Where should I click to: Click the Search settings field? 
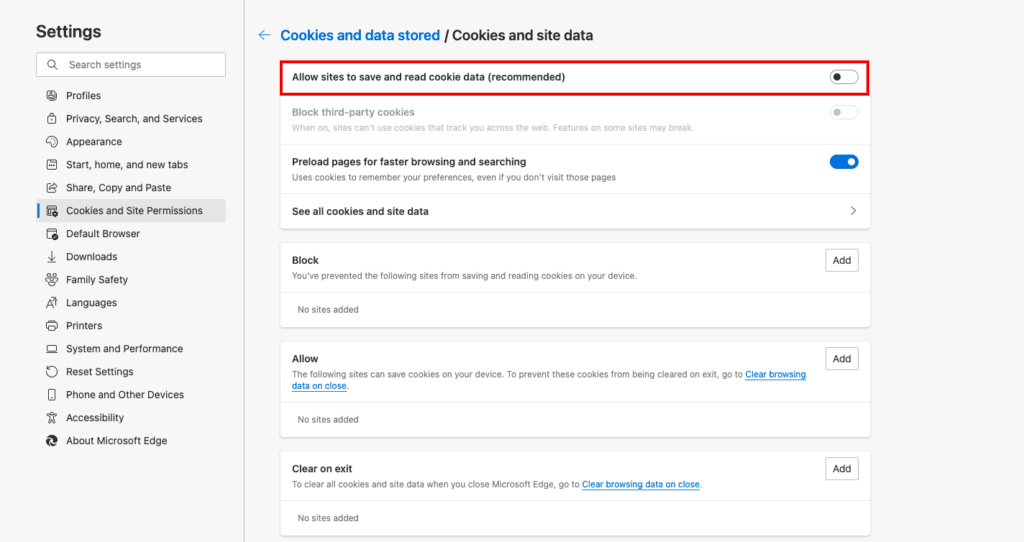point(131,65)
